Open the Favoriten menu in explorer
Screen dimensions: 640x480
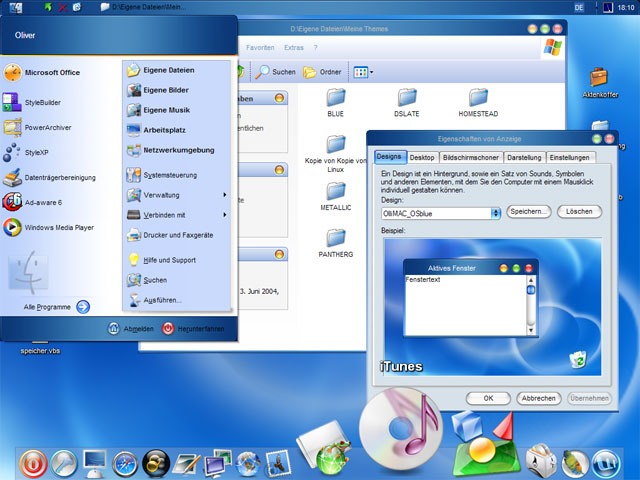pos(261,47)
